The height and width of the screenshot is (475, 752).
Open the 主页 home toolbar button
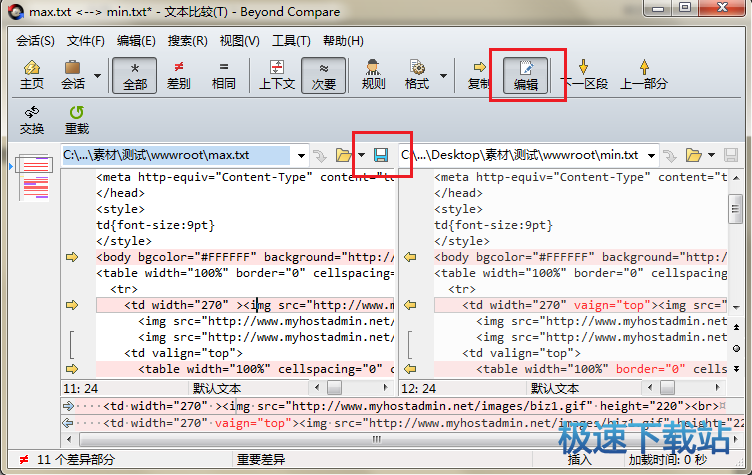tap(32, 75)
